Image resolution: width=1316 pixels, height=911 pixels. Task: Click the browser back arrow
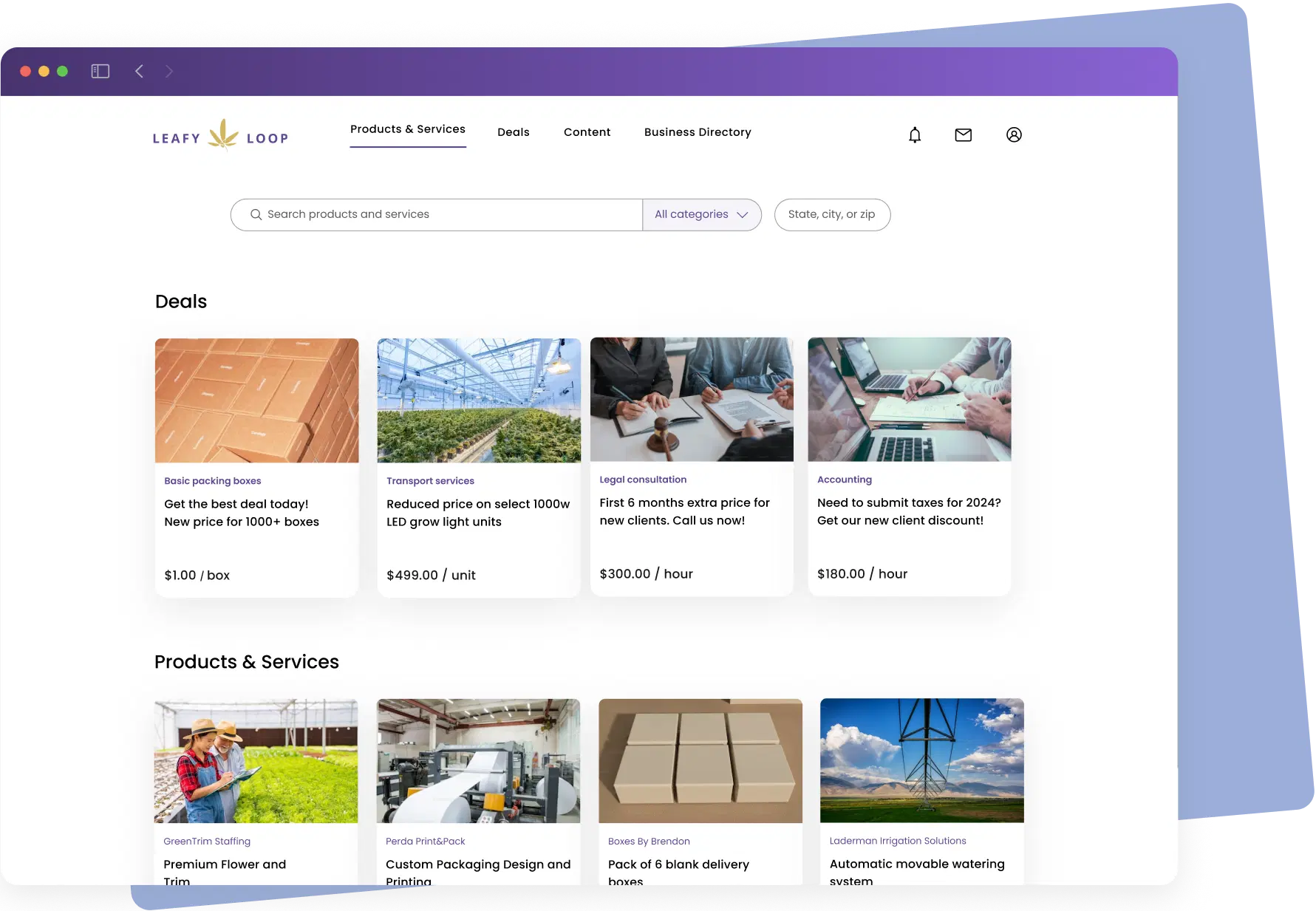(139, 71)
